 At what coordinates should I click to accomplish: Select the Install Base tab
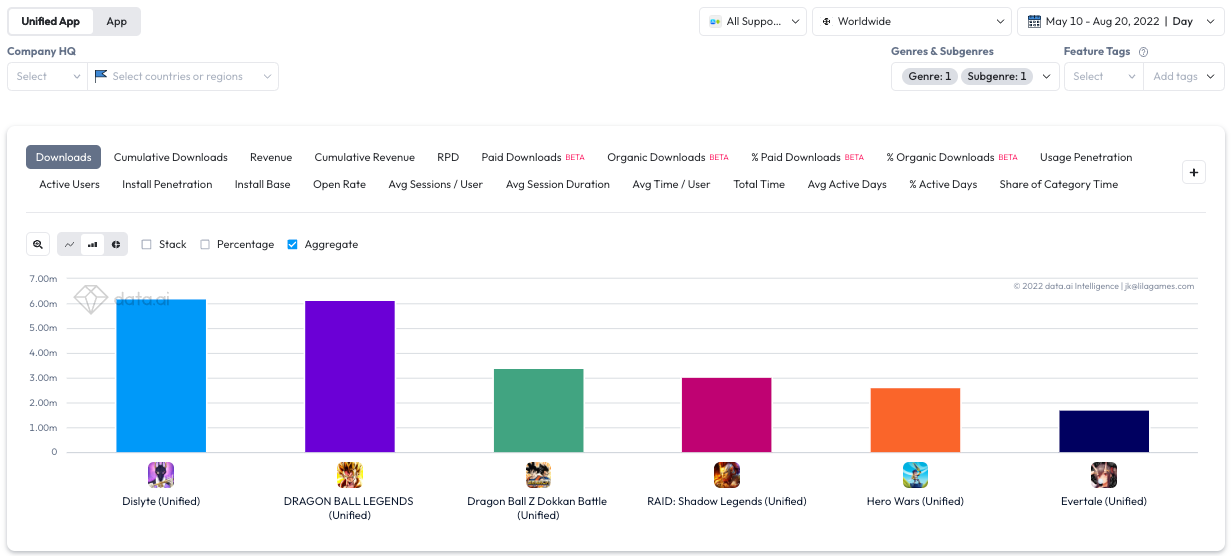coord(263,184)
